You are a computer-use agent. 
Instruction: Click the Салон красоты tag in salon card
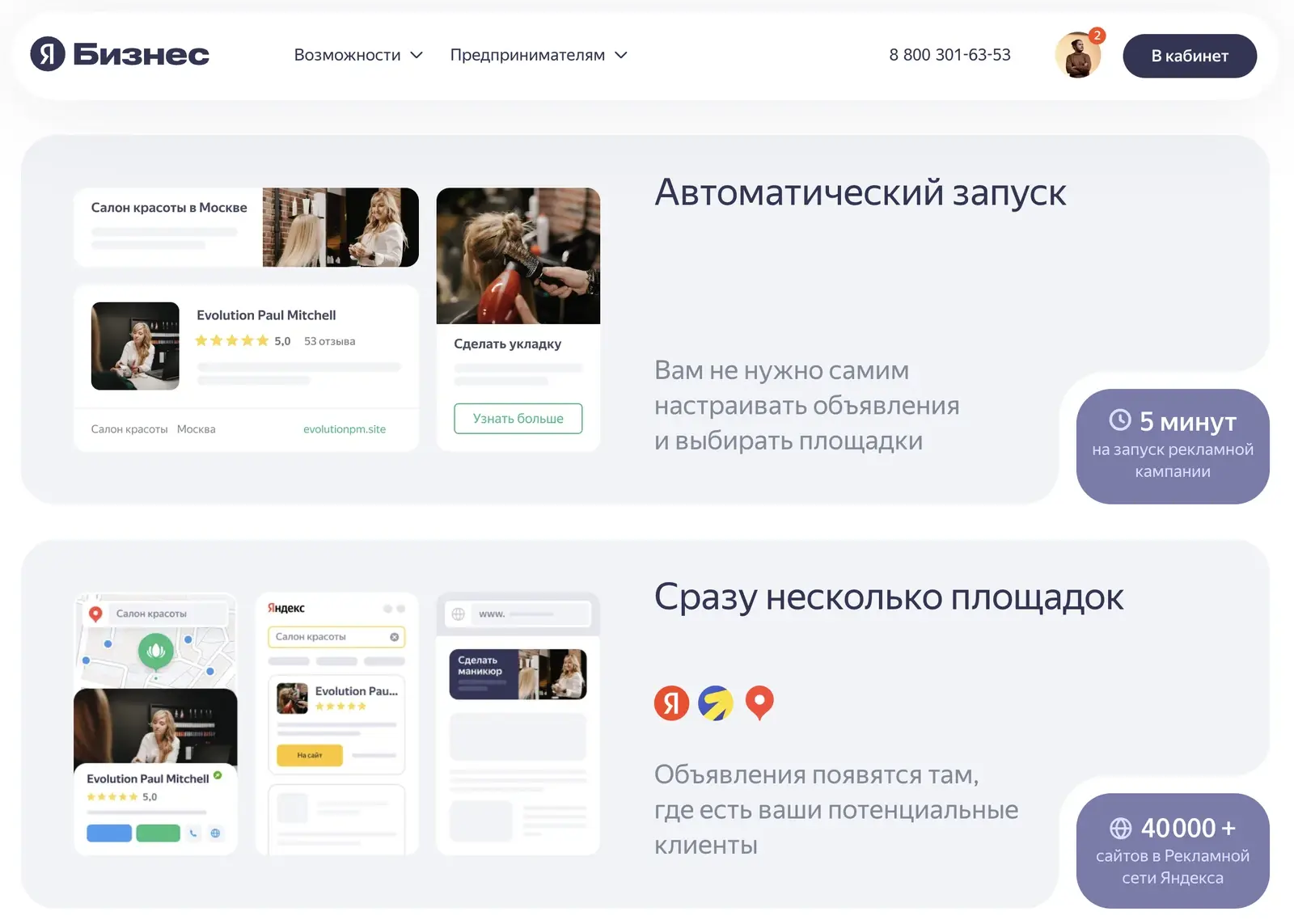(129, 429)
